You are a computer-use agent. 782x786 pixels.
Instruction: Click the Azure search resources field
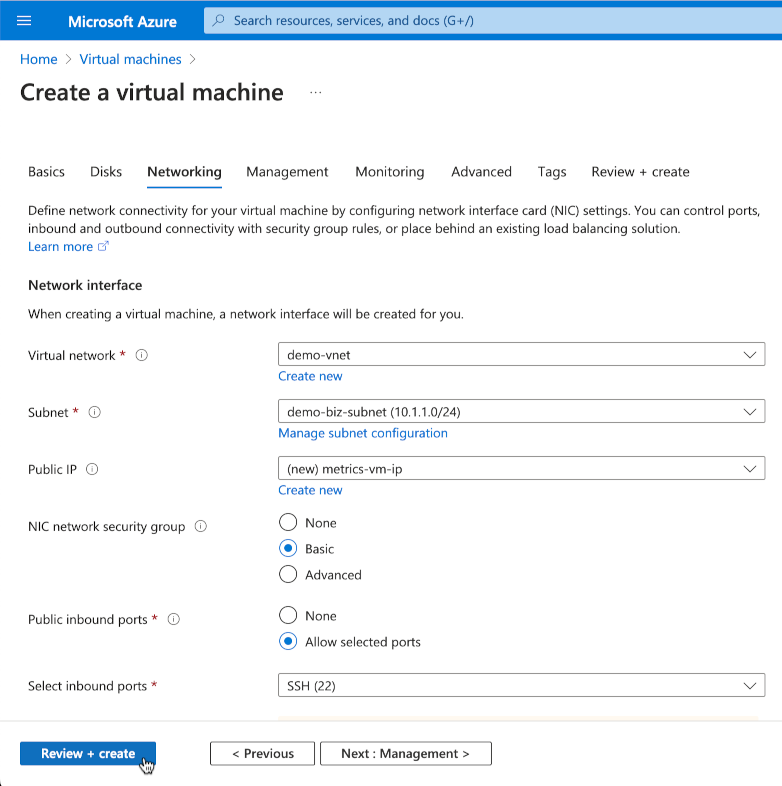click(x=480, y=21)
